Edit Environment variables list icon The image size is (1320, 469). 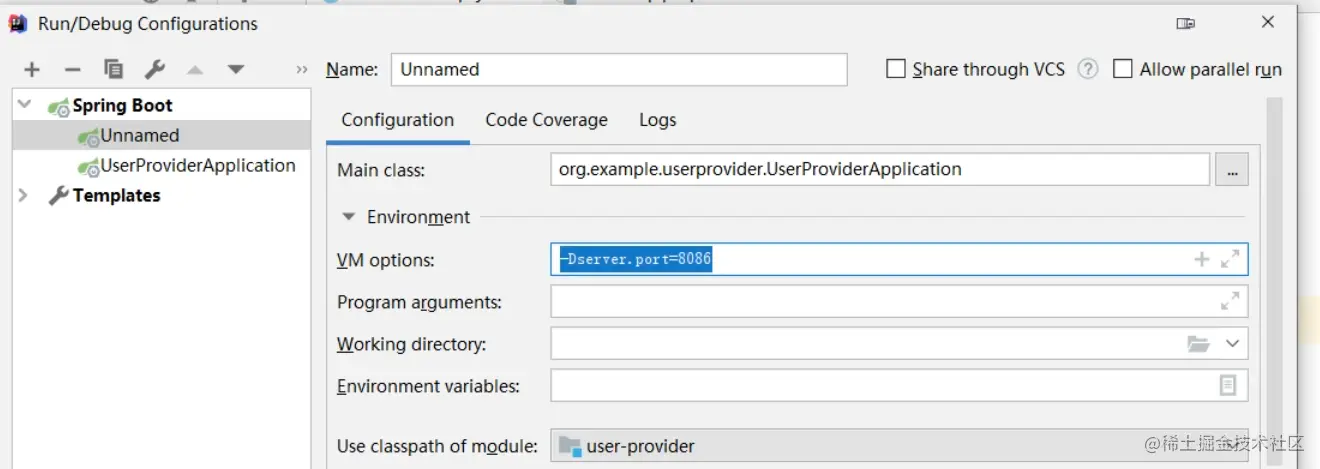(1228, 385)
